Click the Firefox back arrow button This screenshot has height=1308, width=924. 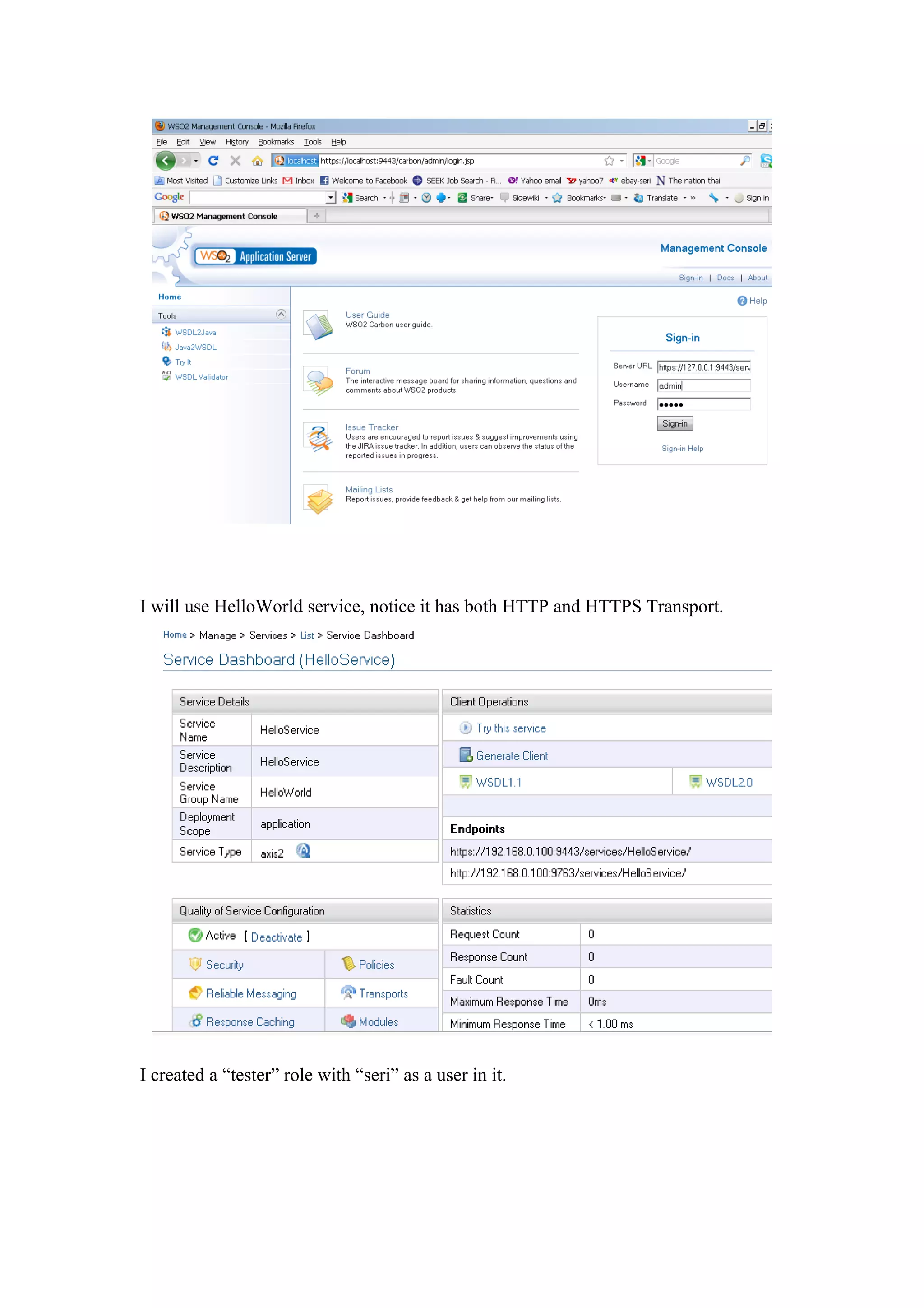166,161
